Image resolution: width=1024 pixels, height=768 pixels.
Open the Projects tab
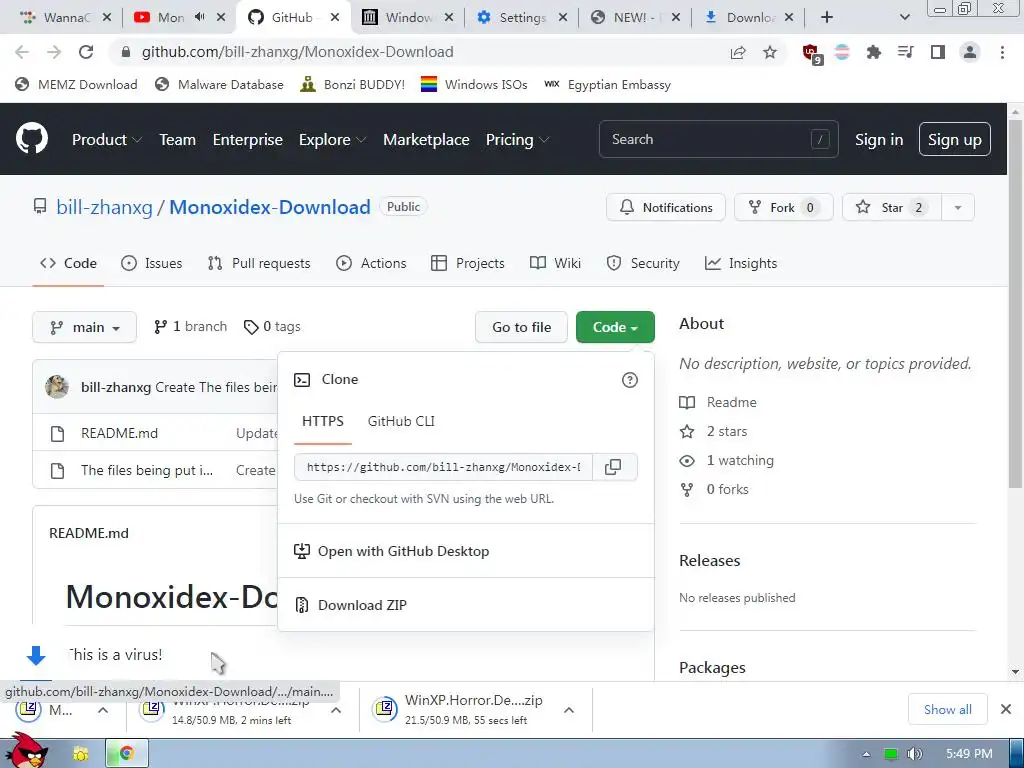[x=468, y=263]
